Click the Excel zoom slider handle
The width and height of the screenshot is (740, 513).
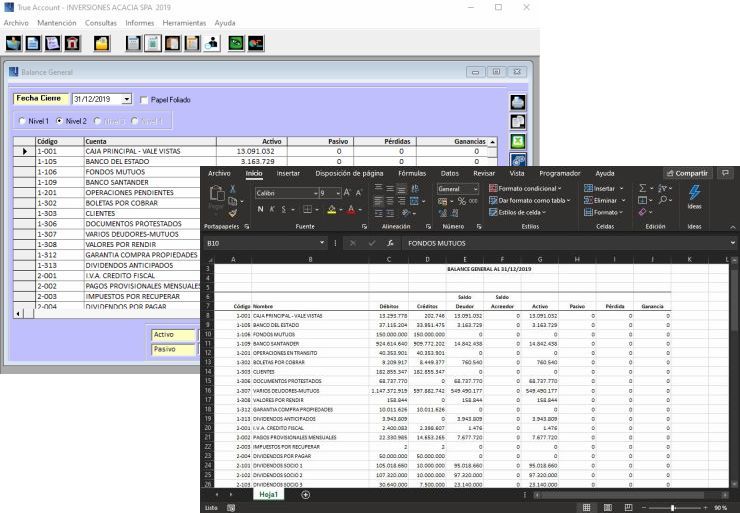point(673,508)
